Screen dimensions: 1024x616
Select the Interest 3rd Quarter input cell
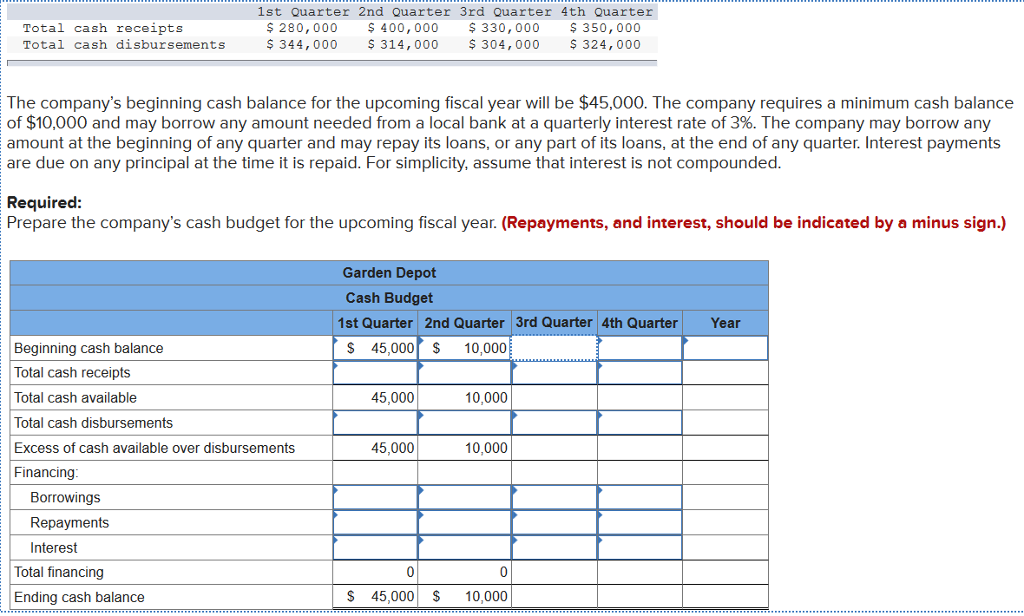(x=552, y=547)
